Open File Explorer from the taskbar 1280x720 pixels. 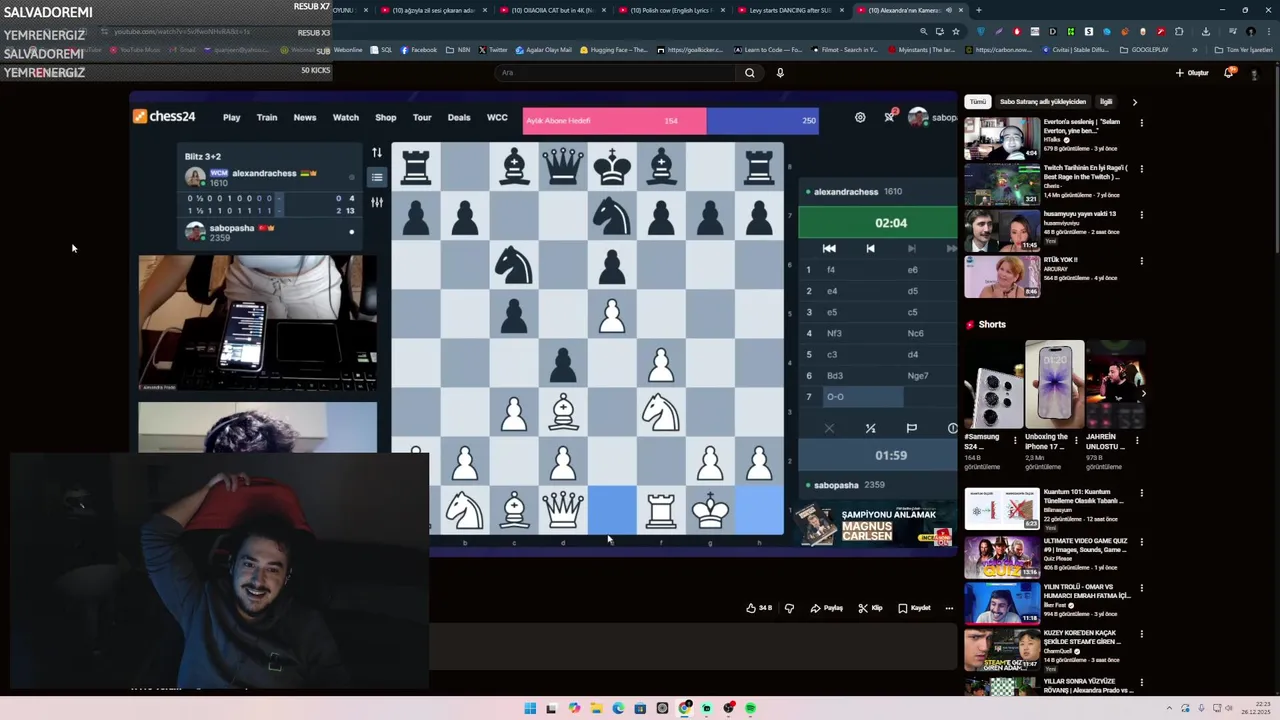596,708
